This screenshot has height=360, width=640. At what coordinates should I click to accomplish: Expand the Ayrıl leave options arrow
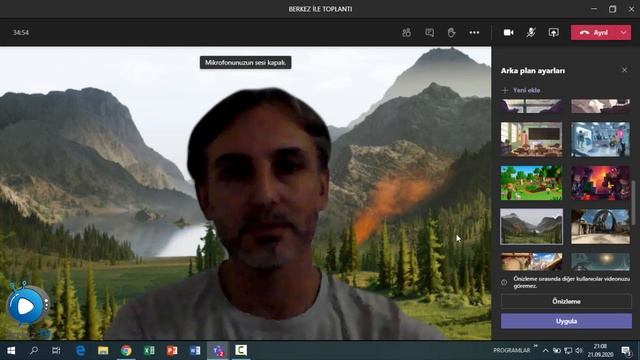pyautogui.click(x=624, y=33)
